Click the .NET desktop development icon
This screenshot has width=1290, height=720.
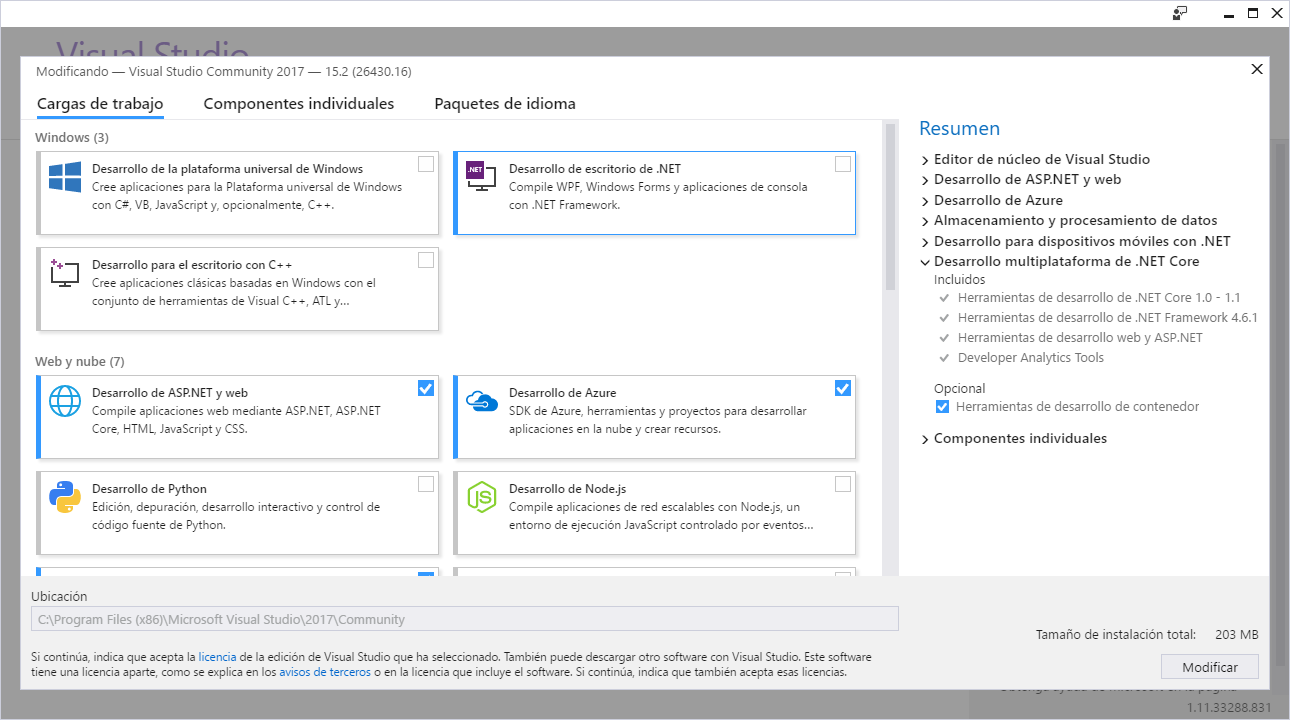tap(481, 177)
